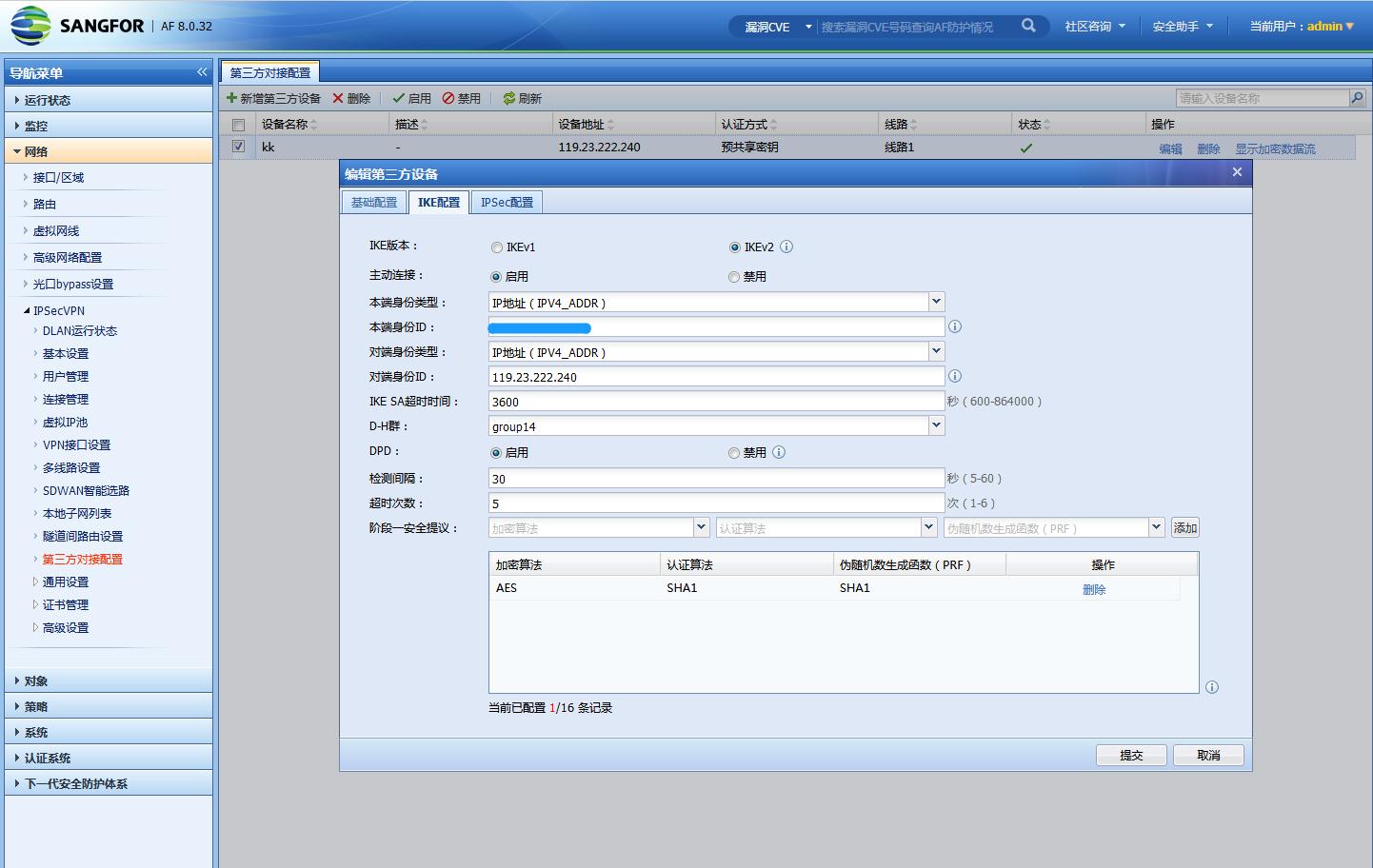Select 启用 for 主动连接
Viewport: 1373px width, 868px height.
[496, 277]
